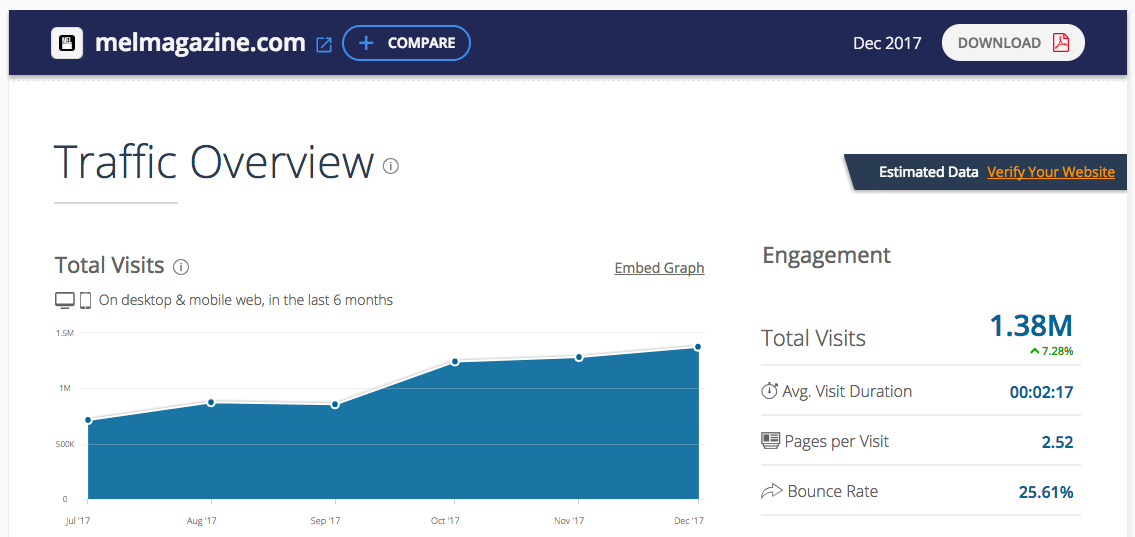
Task: Click the COMPARE button
Action: (x=406, y=43)
